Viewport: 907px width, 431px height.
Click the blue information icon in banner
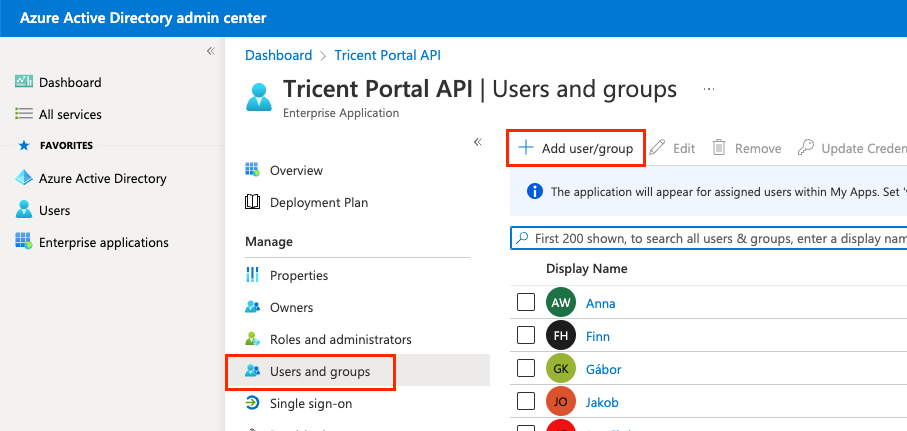coord(535,191)
